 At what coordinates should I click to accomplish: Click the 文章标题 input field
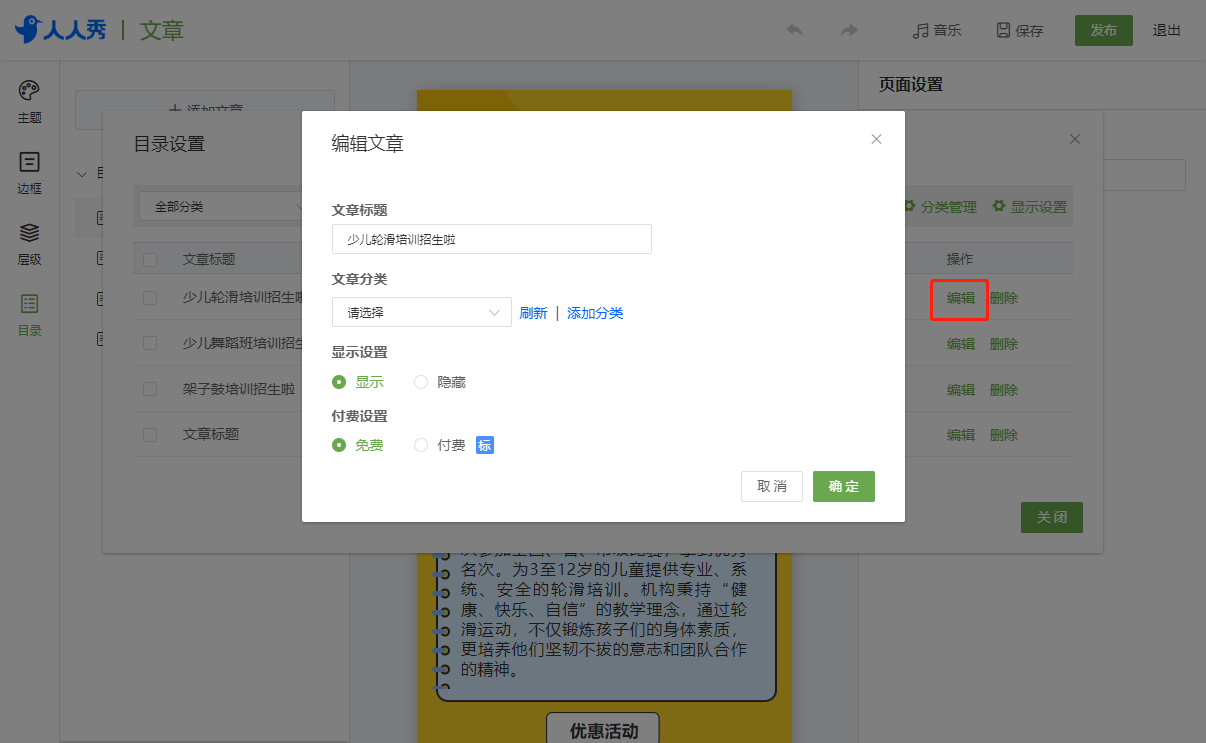(x=492, y=239)
